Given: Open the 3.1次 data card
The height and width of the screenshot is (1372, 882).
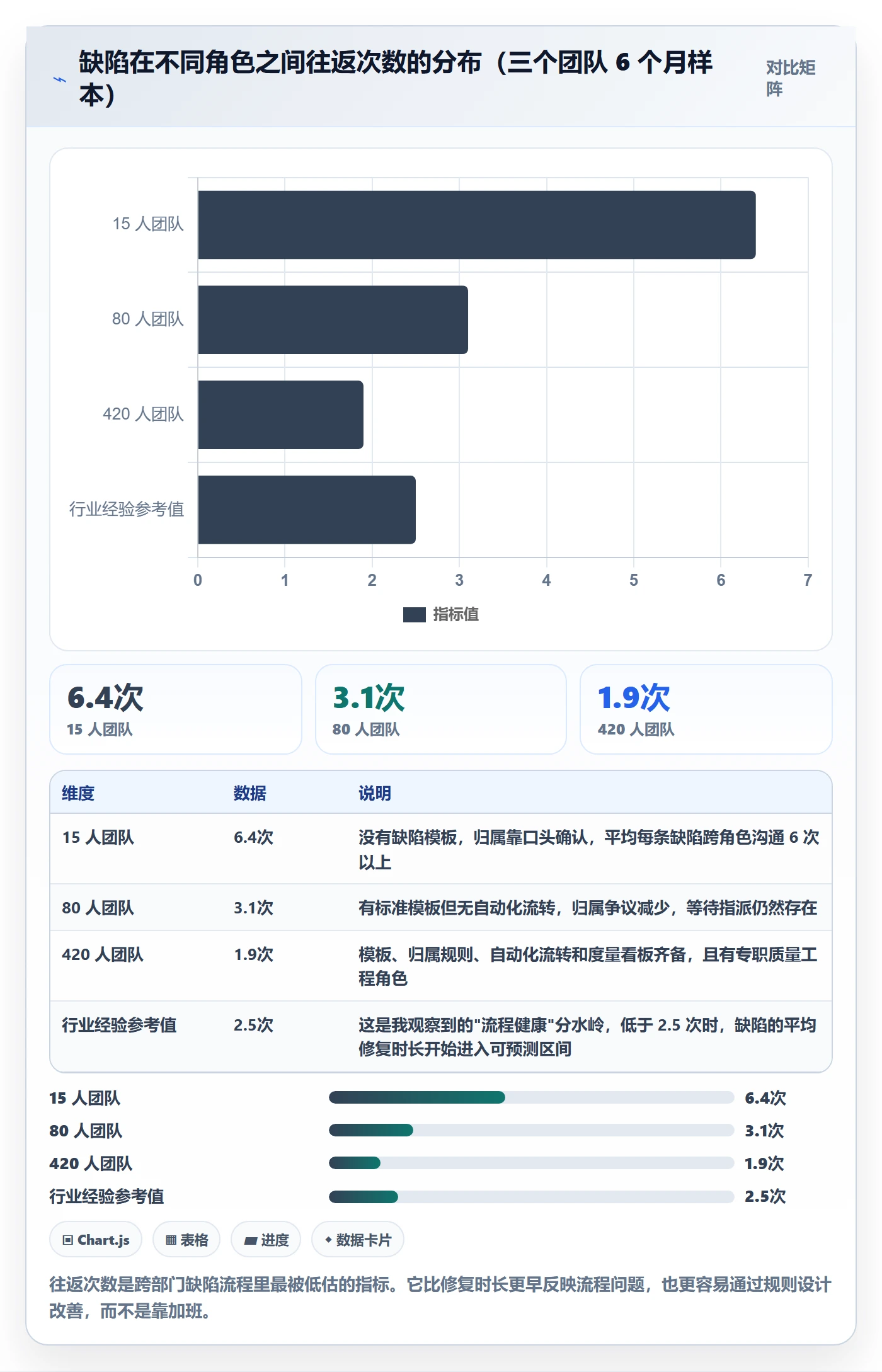Looking at the screenshot, I should point(441,709).
